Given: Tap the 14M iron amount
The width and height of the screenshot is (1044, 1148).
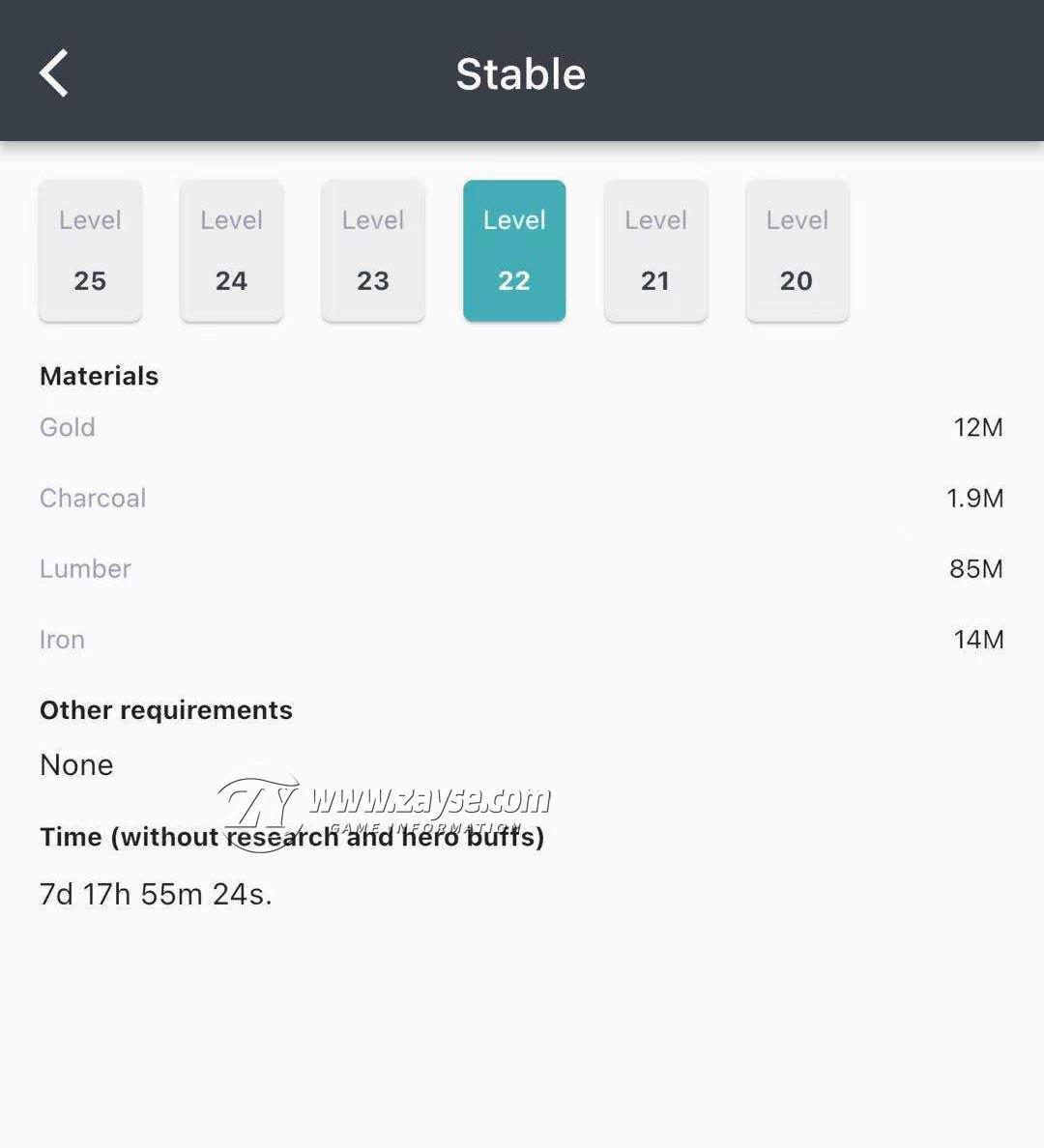Looking at the screenshot, I should [x=979, y=640].
